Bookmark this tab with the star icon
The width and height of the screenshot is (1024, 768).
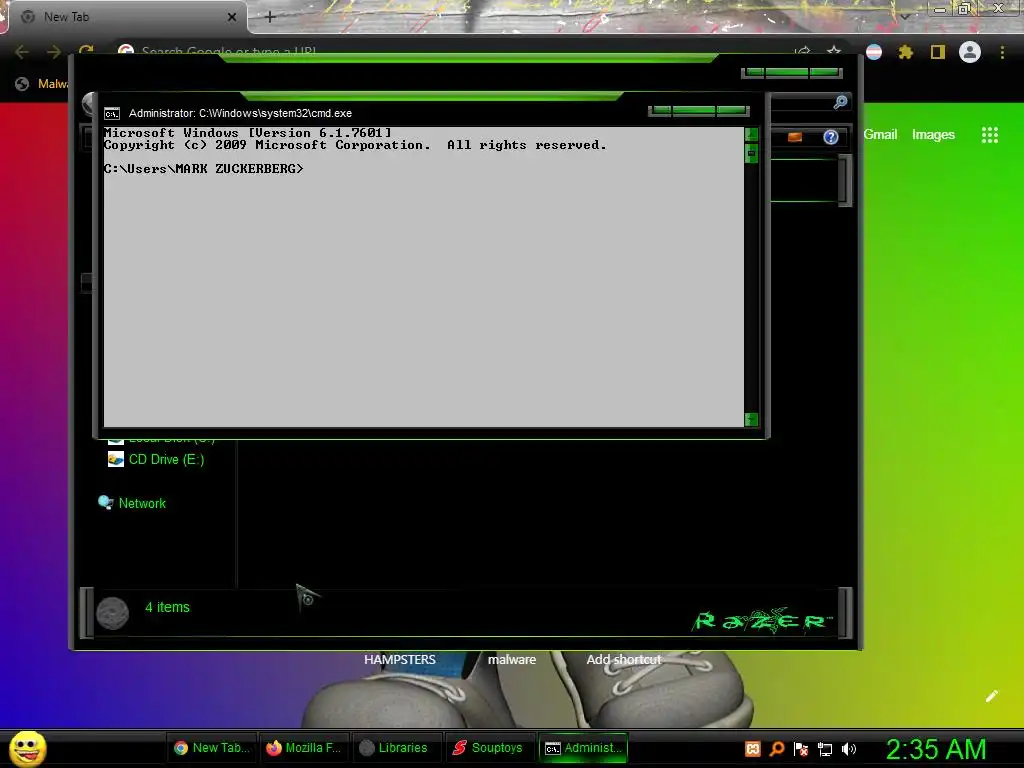tap(834, 51)
